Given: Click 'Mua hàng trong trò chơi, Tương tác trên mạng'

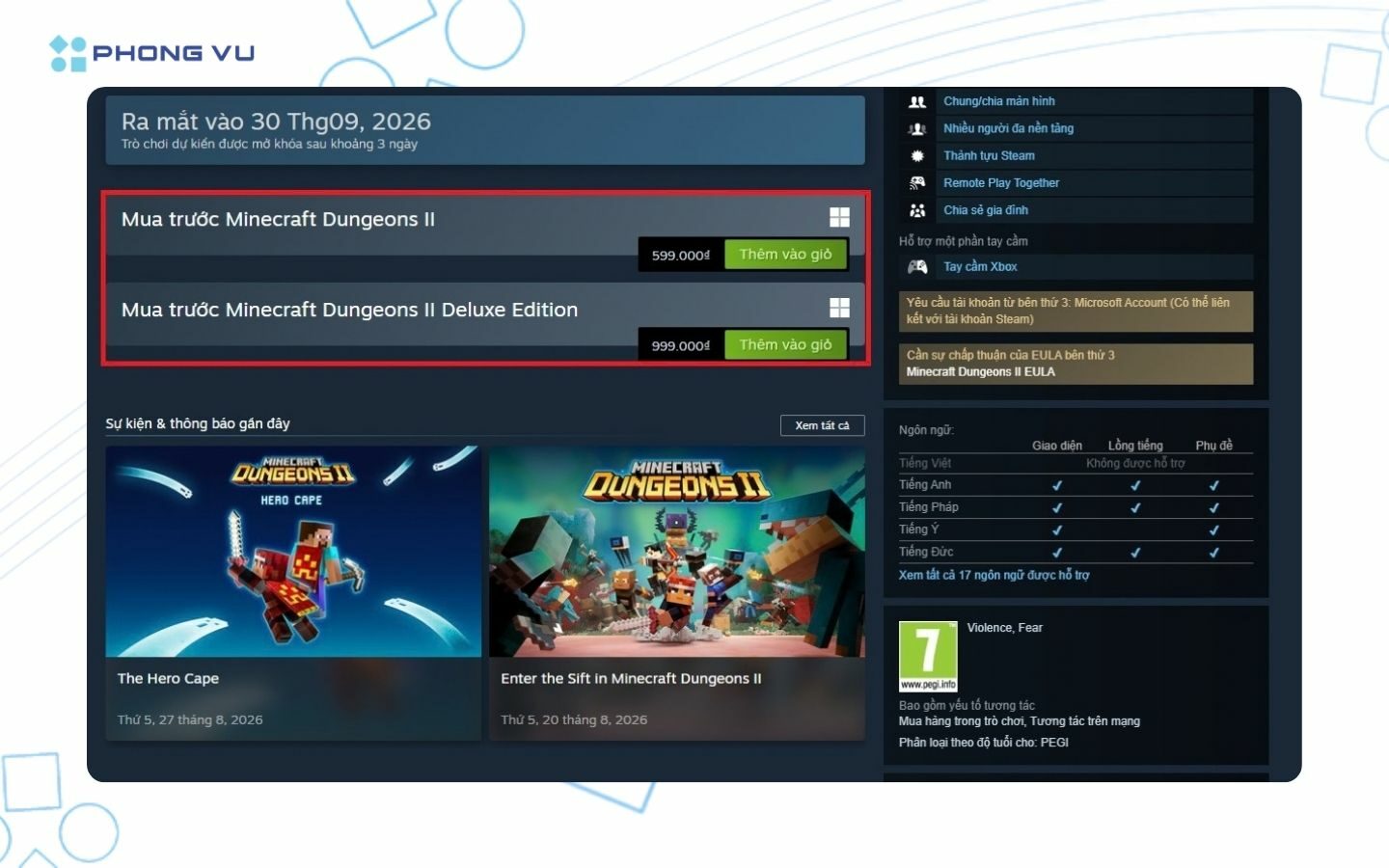Looking at the screenshot, I should coord(1020,721).
